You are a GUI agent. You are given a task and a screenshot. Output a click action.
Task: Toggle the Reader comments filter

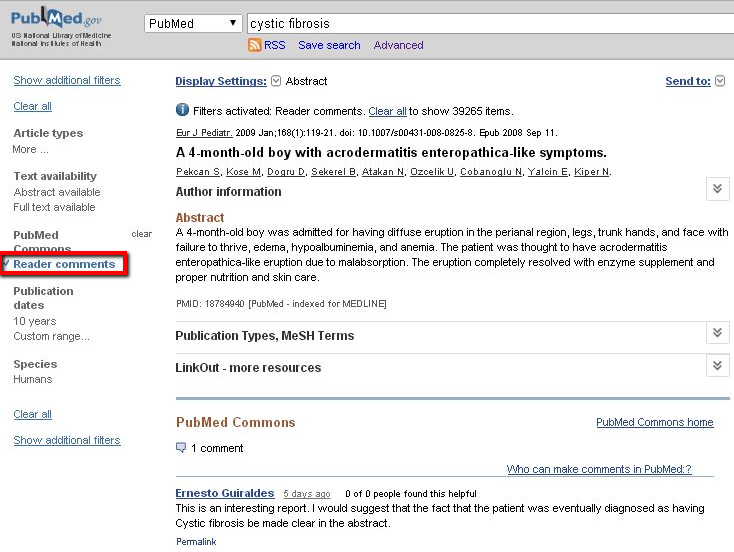pyautogui.click(x=64, y=264)
